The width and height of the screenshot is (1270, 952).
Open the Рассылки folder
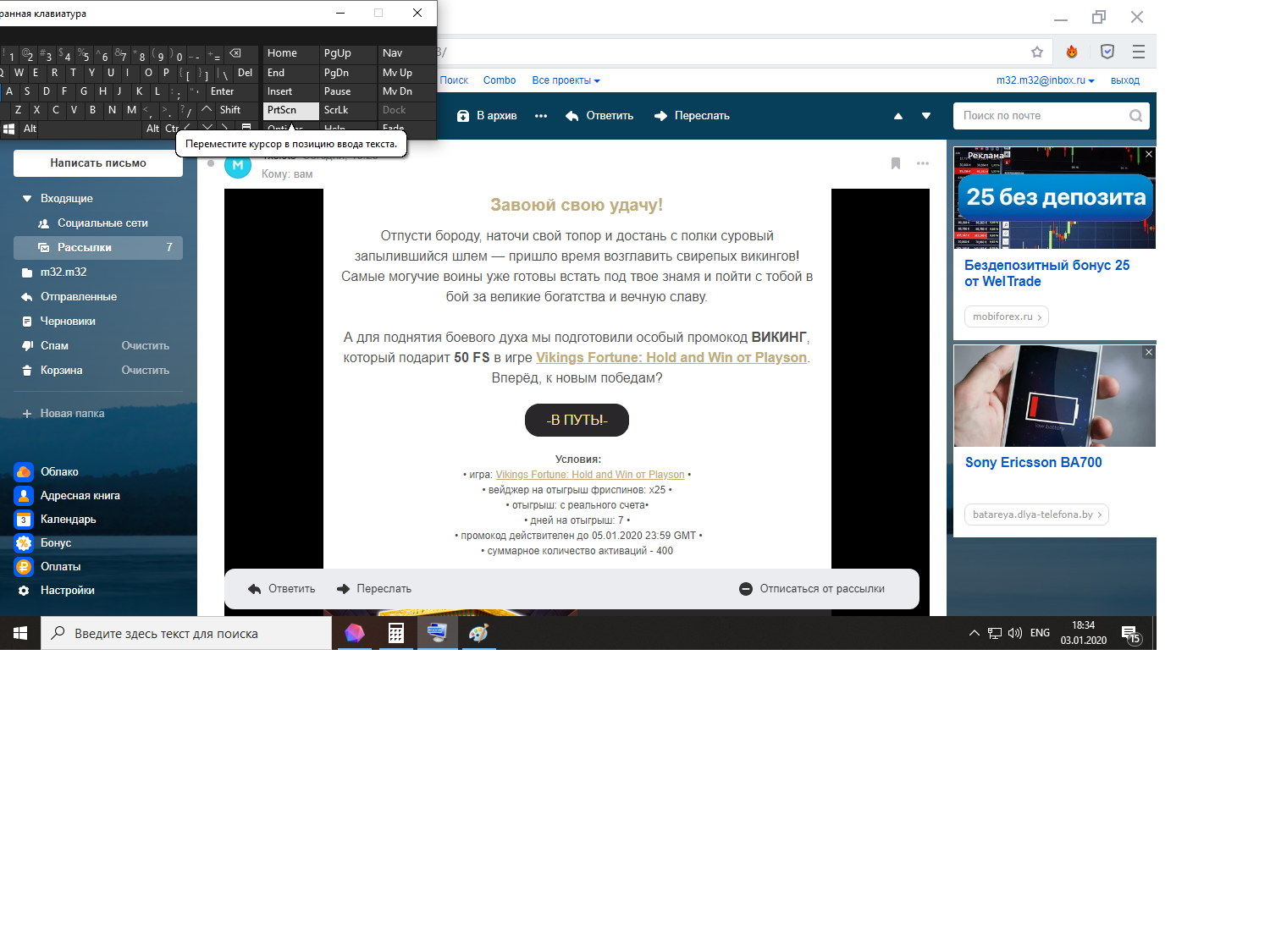coord(85,247)
